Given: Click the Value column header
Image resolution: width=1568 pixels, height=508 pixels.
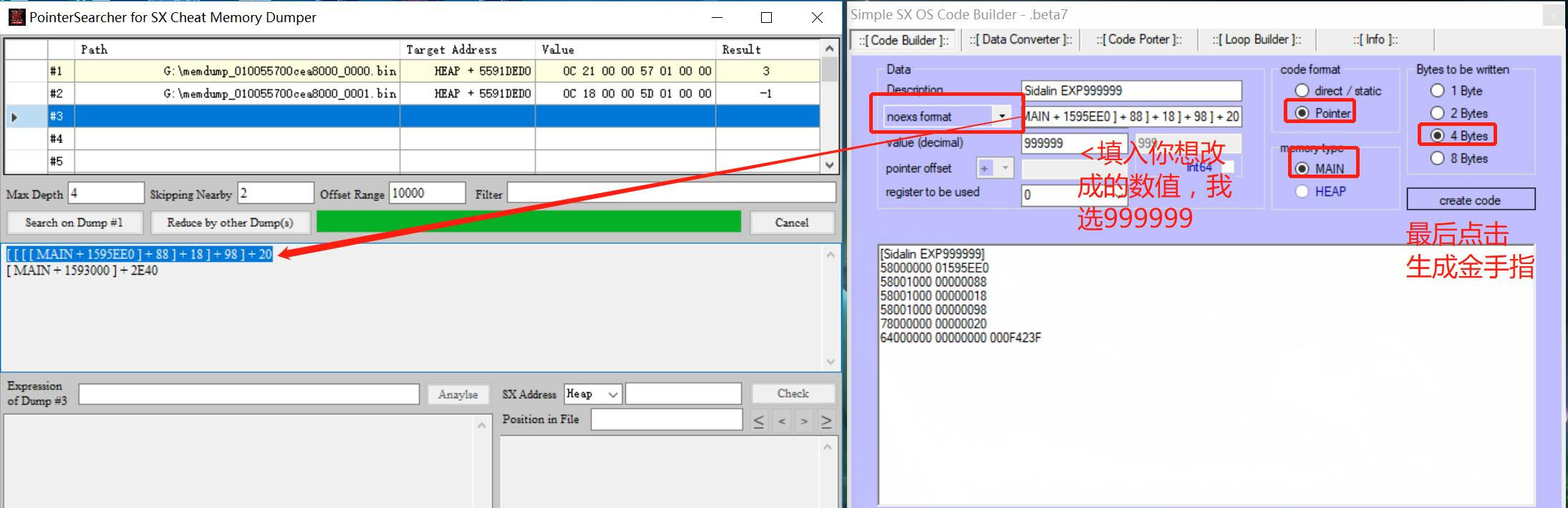Looking at the screenshot, I should pyautogui.click(x=626, y=49).
